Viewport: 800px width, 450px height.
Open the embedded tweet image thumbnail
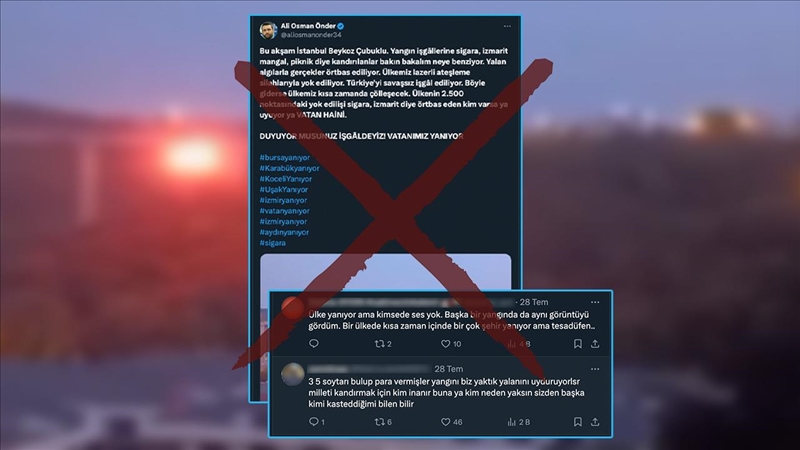click(x=386, y=272)
